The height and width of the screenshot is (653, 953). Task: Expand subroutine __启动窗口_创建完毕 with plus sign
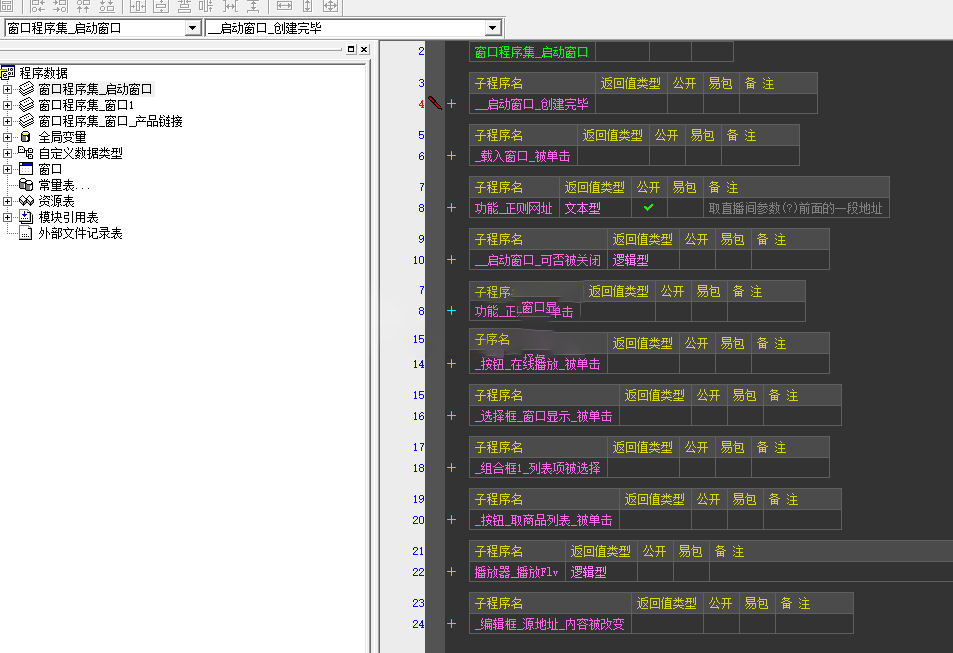point(452,104)
